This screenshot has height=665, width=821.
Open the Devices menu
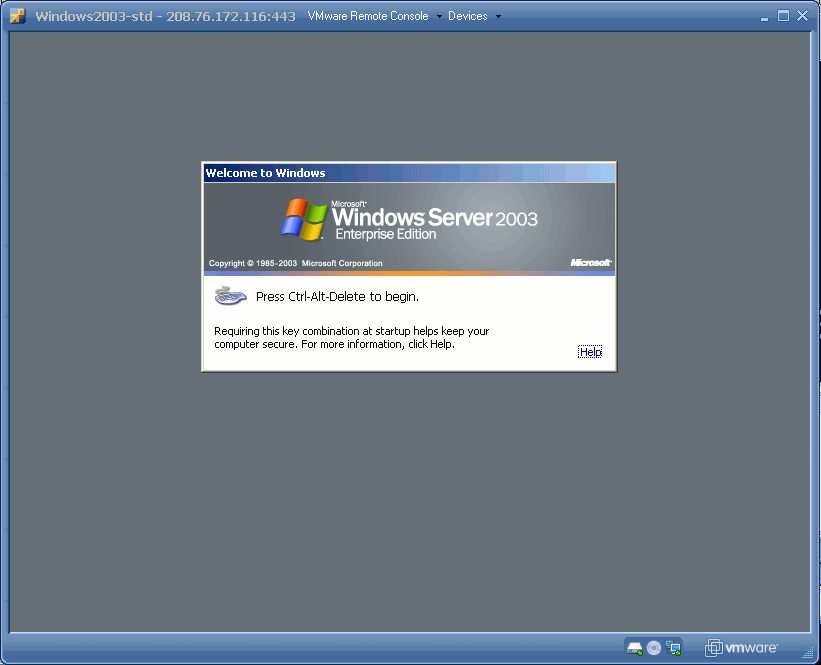pyautogui.click(x=468, y=16)
